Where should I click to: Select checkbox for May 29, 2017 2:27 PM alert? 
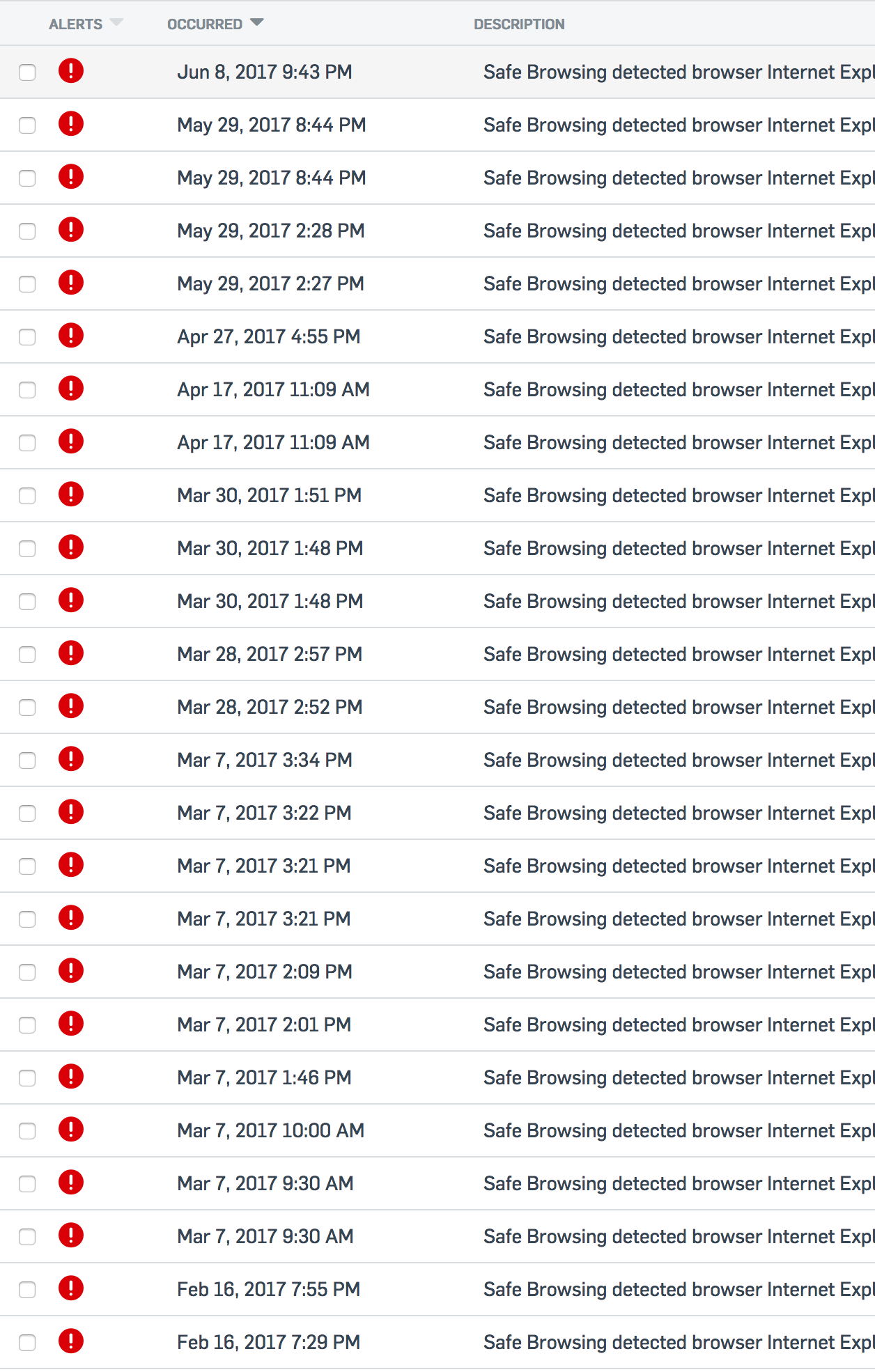[x=27, y=284]
